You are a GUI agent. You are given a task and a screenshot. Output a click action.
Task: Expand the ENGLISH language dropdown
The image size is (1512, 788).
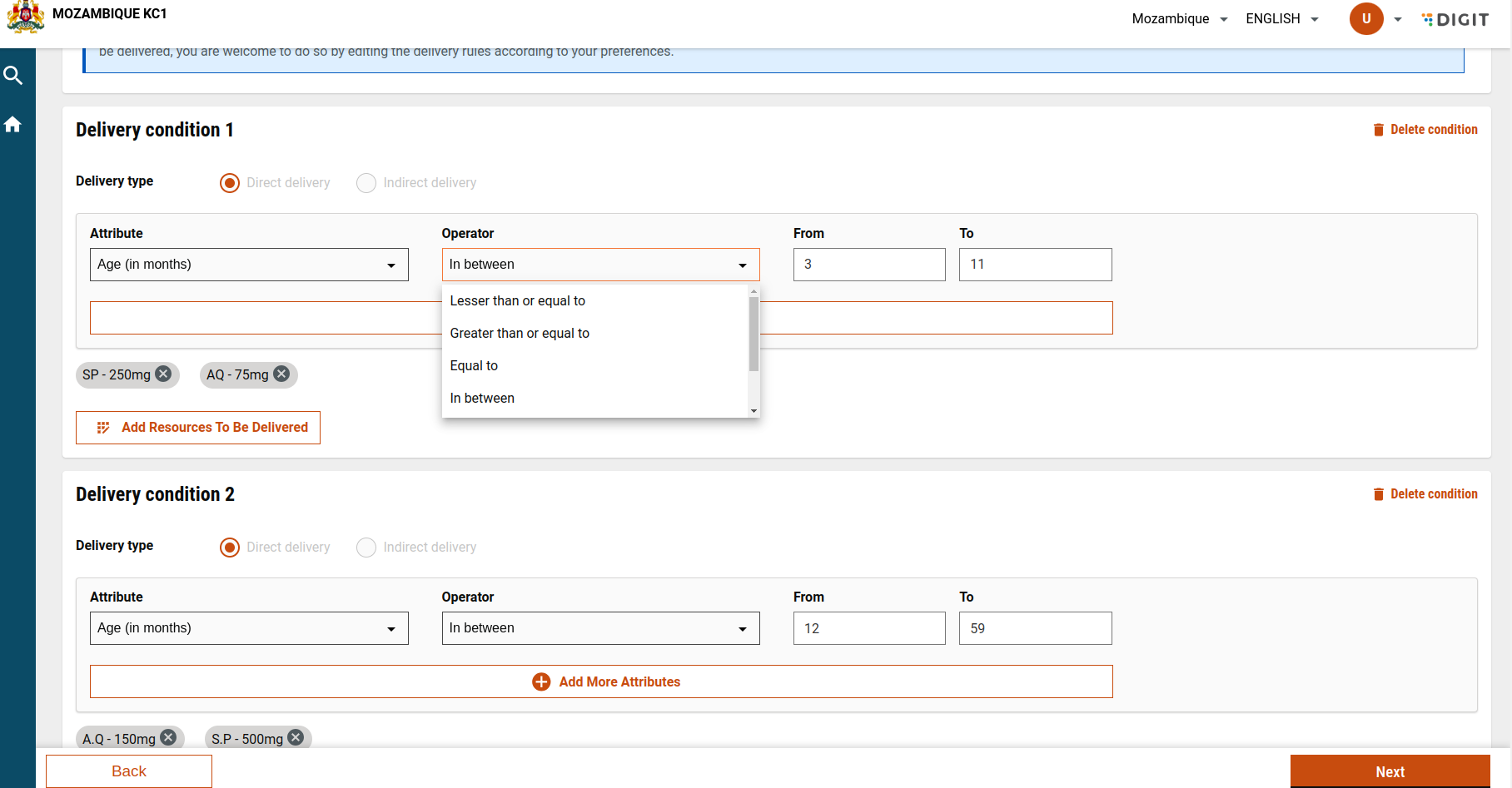(1282, 18)
